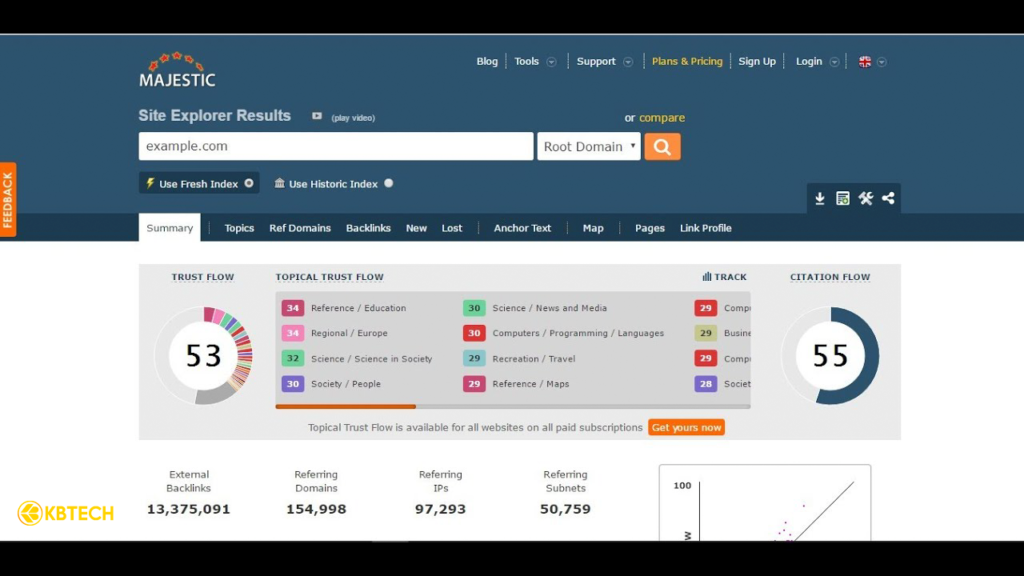Click the orange search magnifier button

pos(662,147)
